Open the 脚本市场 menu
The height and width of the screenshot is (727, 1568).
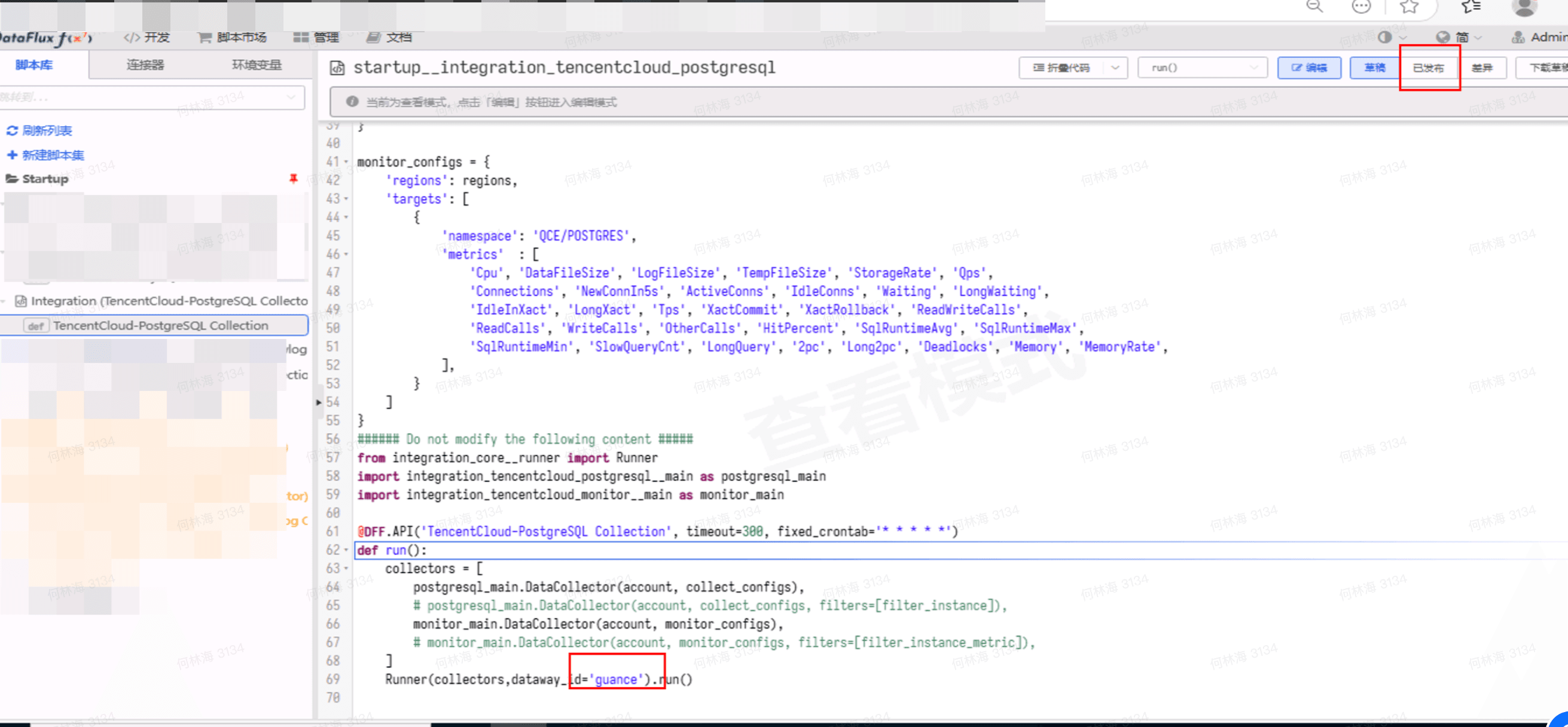pos(233,38)
